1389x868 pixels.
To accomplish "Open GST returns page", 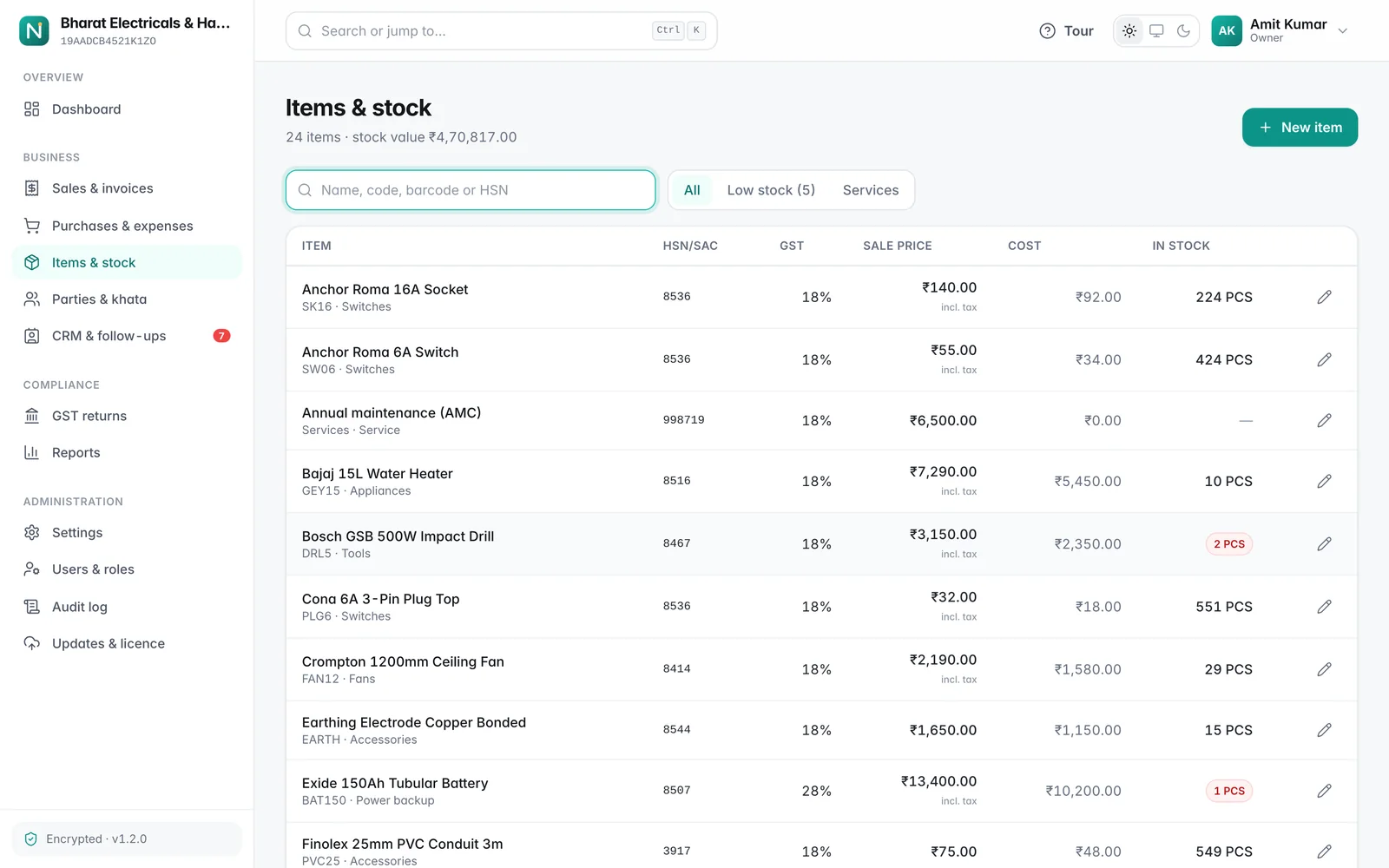I will 127,416.
